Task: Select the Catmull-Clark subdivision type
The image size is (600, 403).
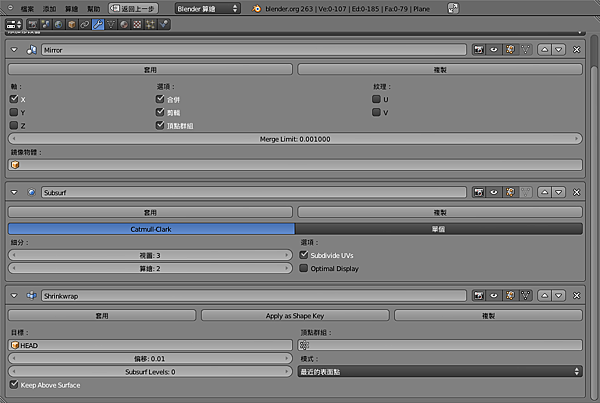Action: (151, 229)
